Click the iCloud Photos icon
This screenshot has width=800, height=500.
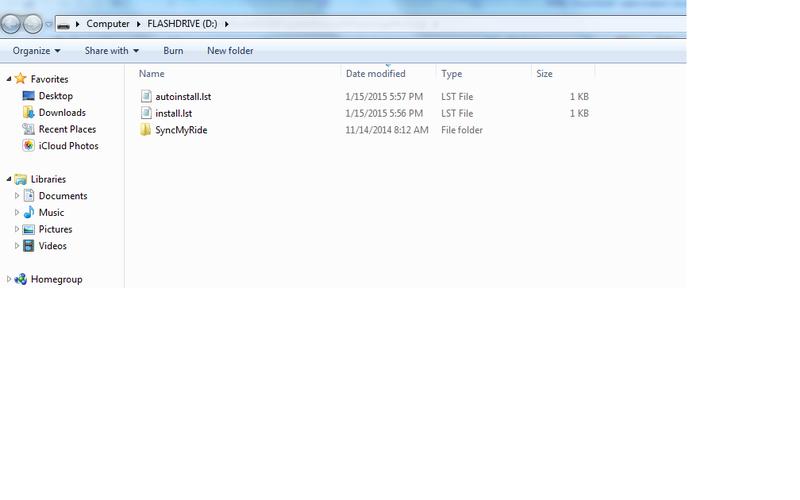pos(29,146)
